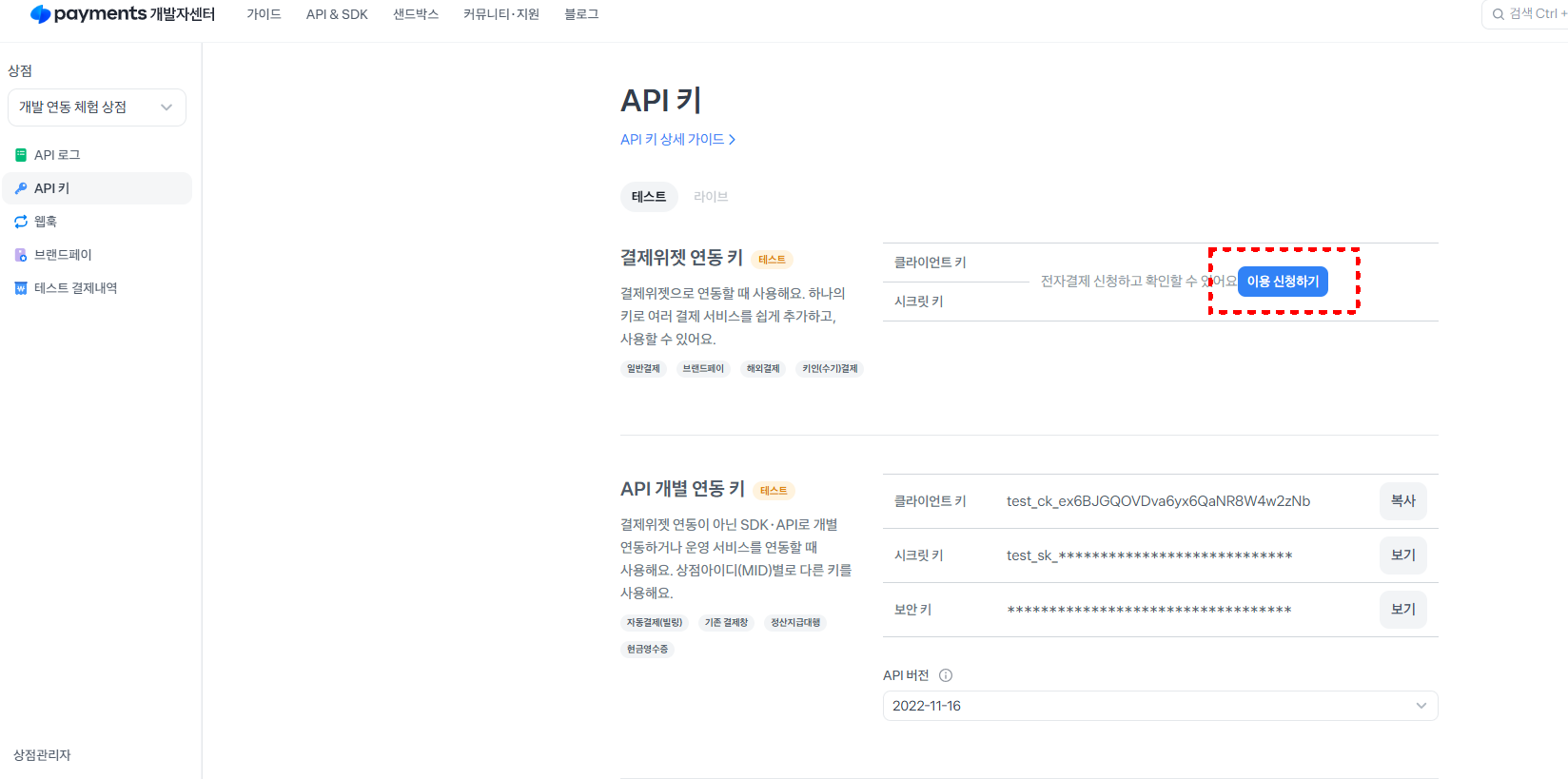Focus the 검색 search field
This screenshot has height=779, width=1568.
[x=1525, y=14]
